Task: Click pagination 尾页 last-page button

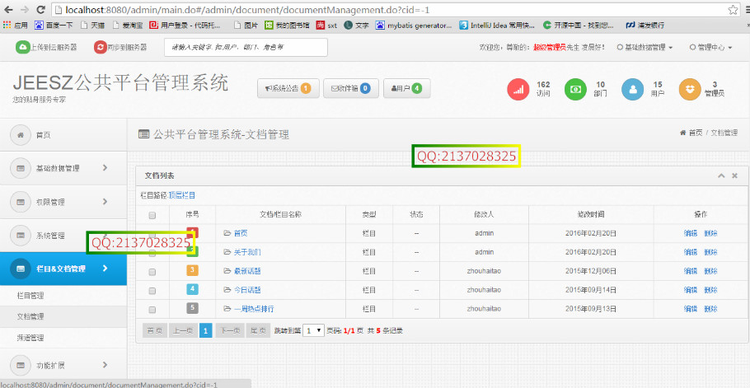Action: (258, 331)
